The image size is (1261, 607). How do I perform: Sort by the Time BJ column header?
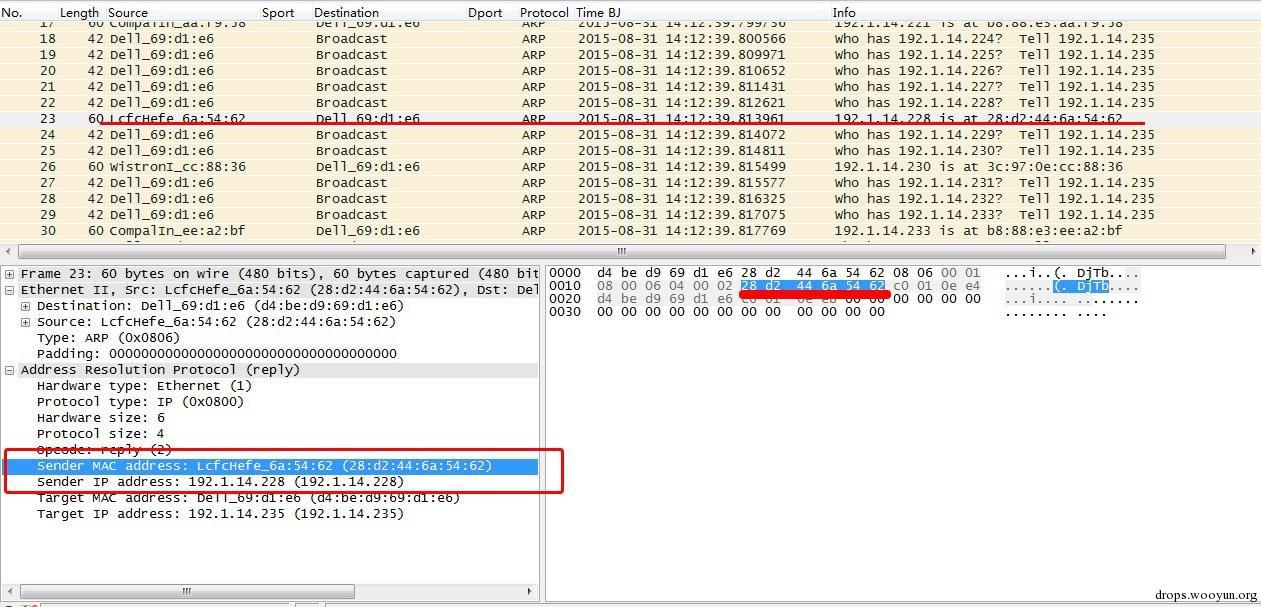click(x=598, y=13)
